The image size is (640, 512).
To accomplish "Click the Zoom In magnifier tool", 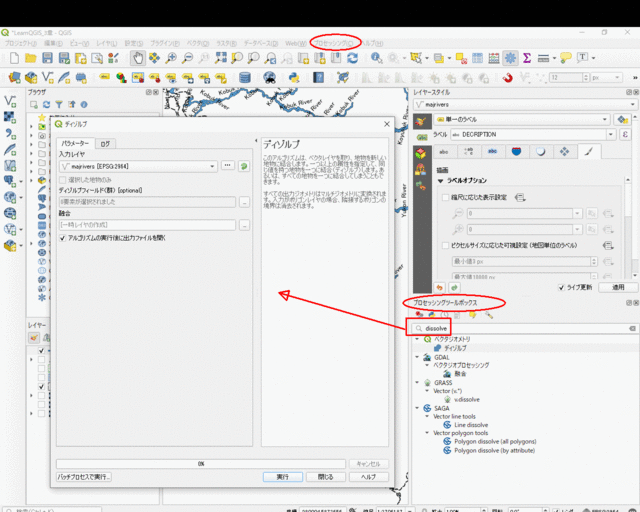I will click(x=171, y=58).
